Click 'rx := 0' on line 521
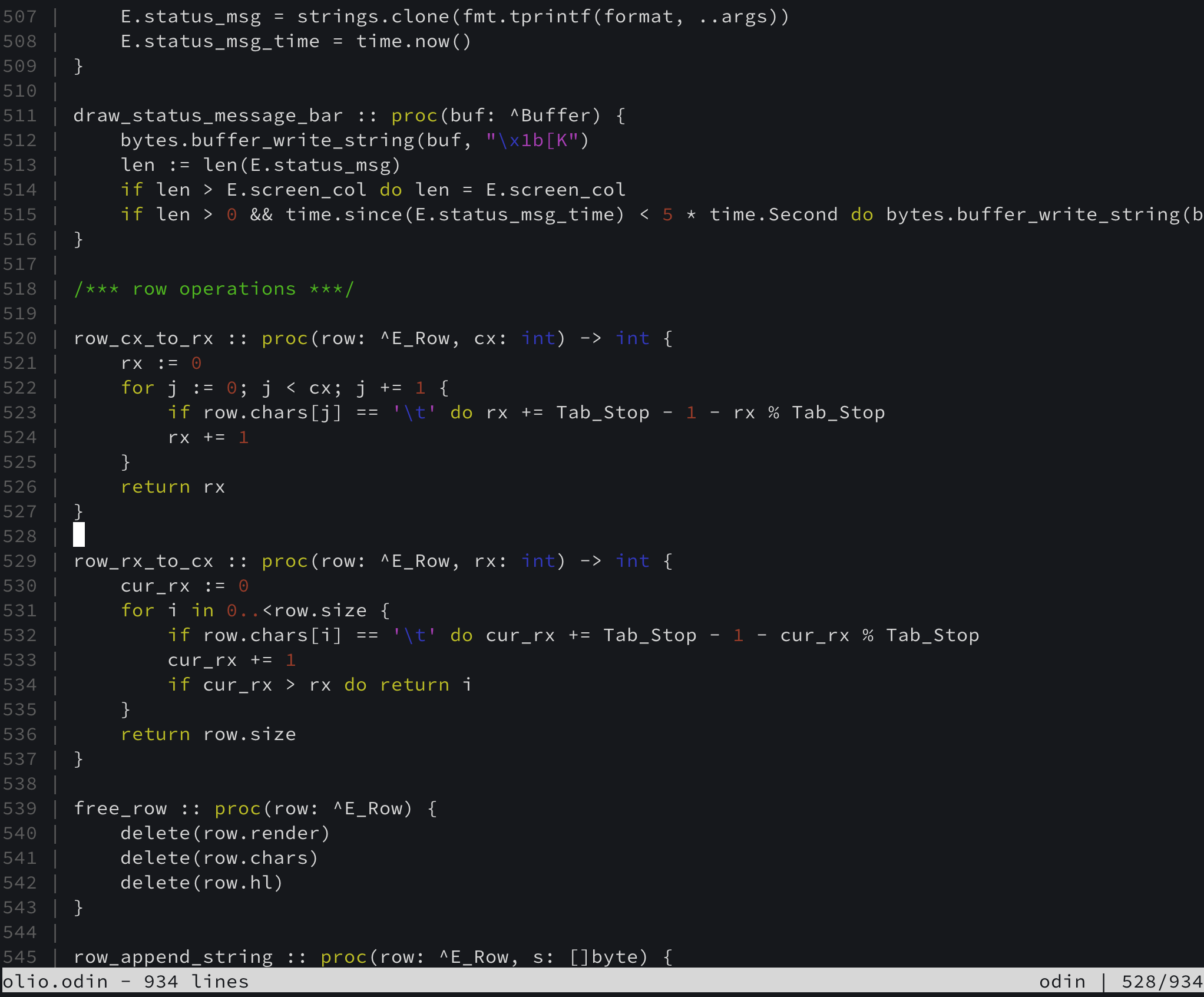The height and width of the screenshot is (997, 1204). point(161,363)
